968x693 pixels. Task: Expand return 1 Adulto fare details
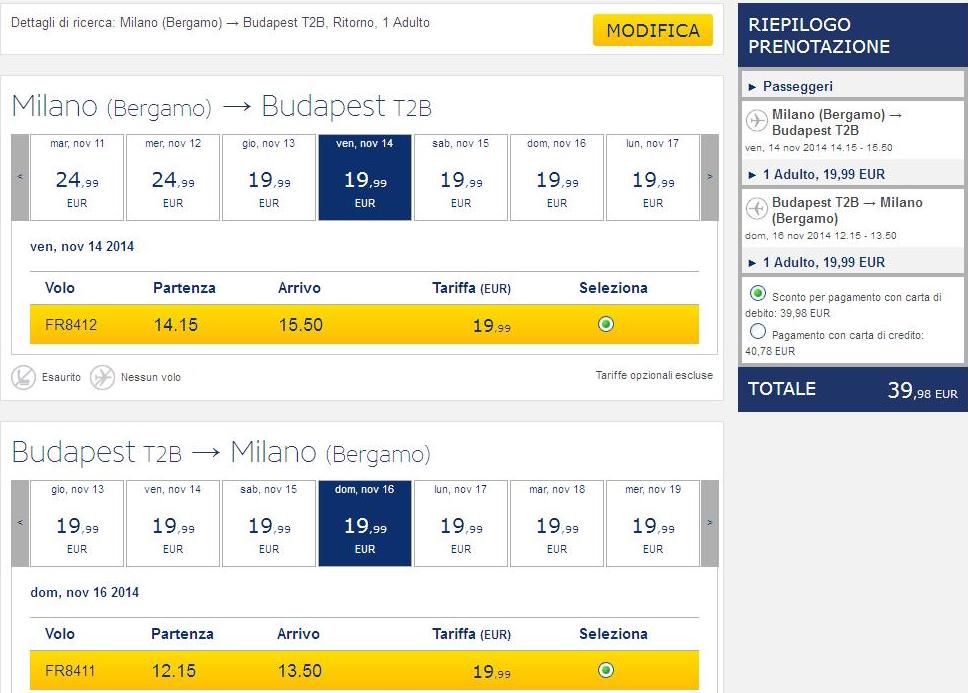tap(816, 262)
